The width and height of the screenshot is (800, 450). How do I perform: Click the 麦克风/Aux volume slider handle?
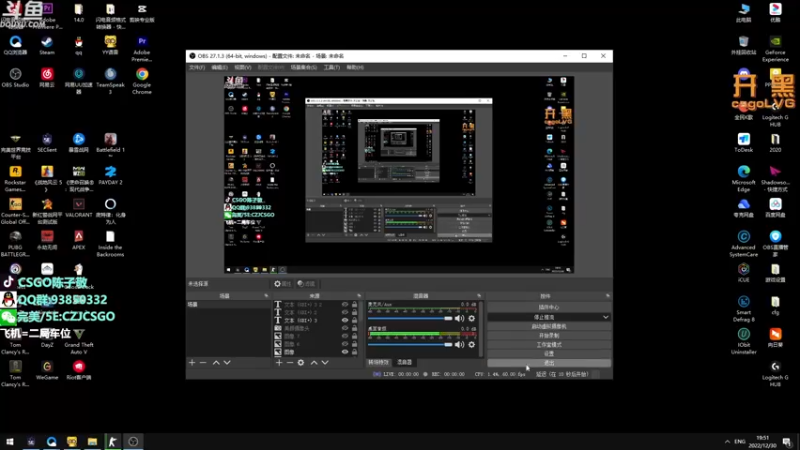coord(448,318)
